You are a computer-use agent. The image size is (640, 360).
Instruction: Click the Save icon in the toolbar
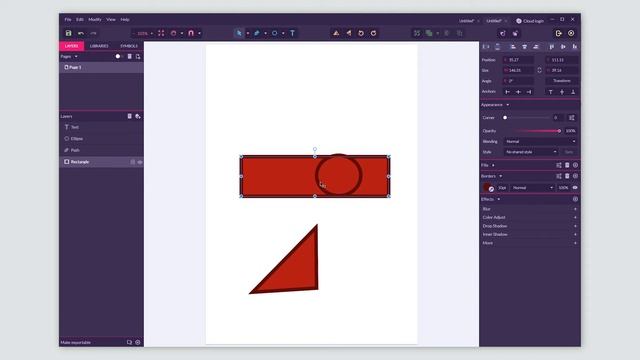(68, 33)
